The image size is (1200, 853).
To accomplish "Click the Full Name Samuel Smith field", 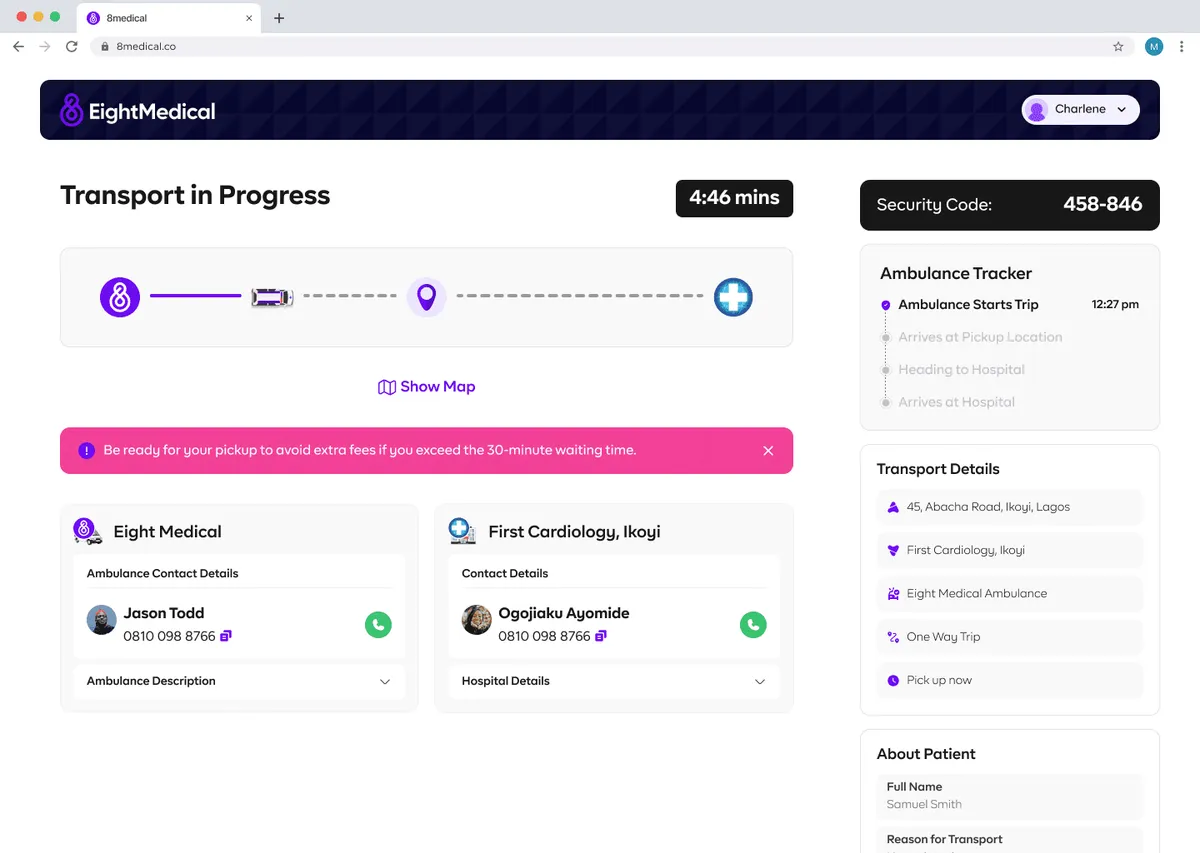I will click(1010, 796).
